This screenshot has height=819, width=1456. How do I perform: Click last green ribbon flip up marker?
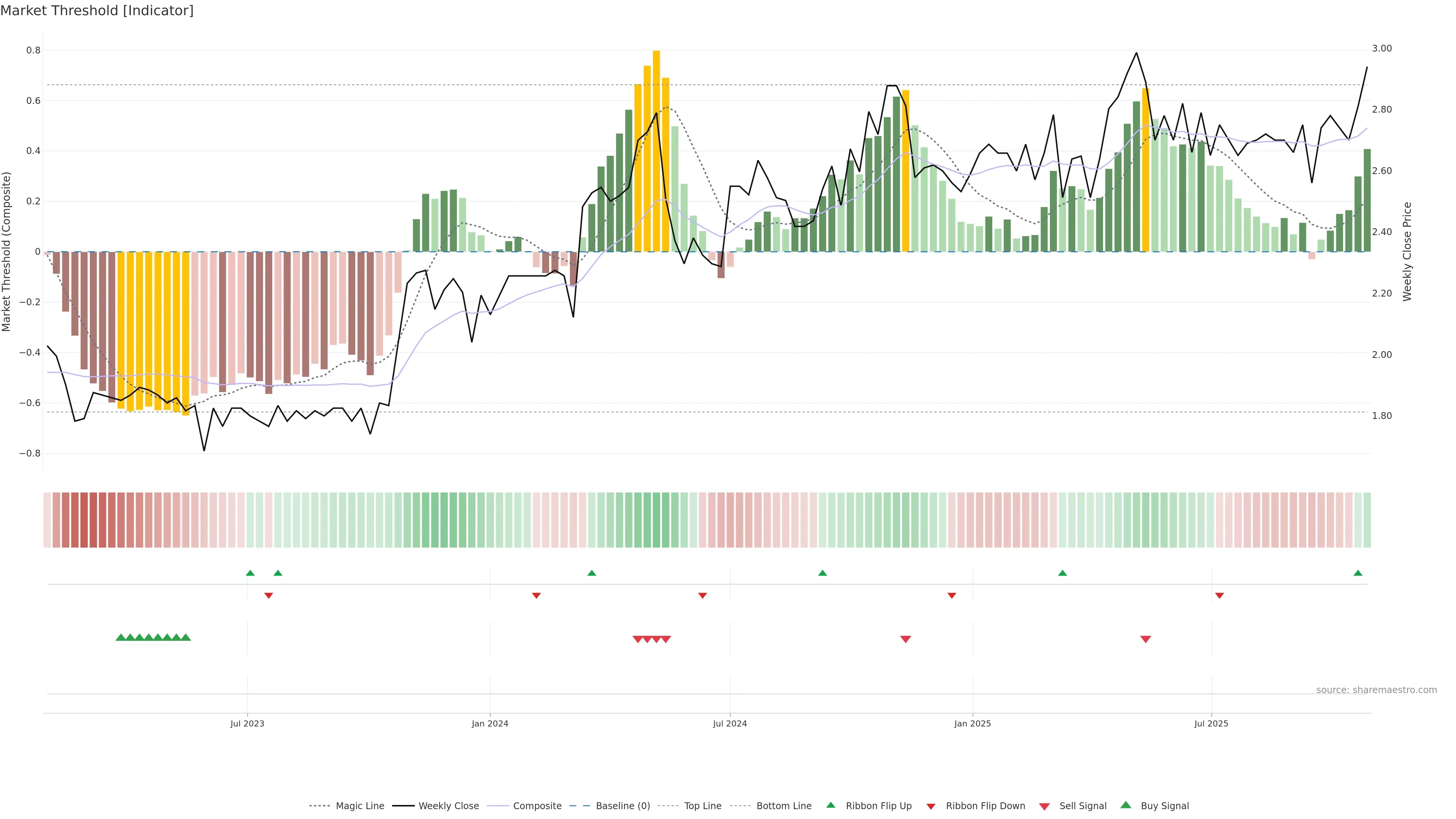tap(1358, 573)
